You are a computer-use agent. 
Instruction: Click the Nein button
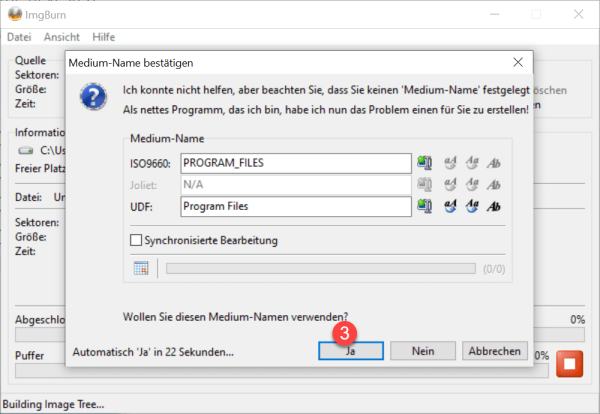click(423, 351)
